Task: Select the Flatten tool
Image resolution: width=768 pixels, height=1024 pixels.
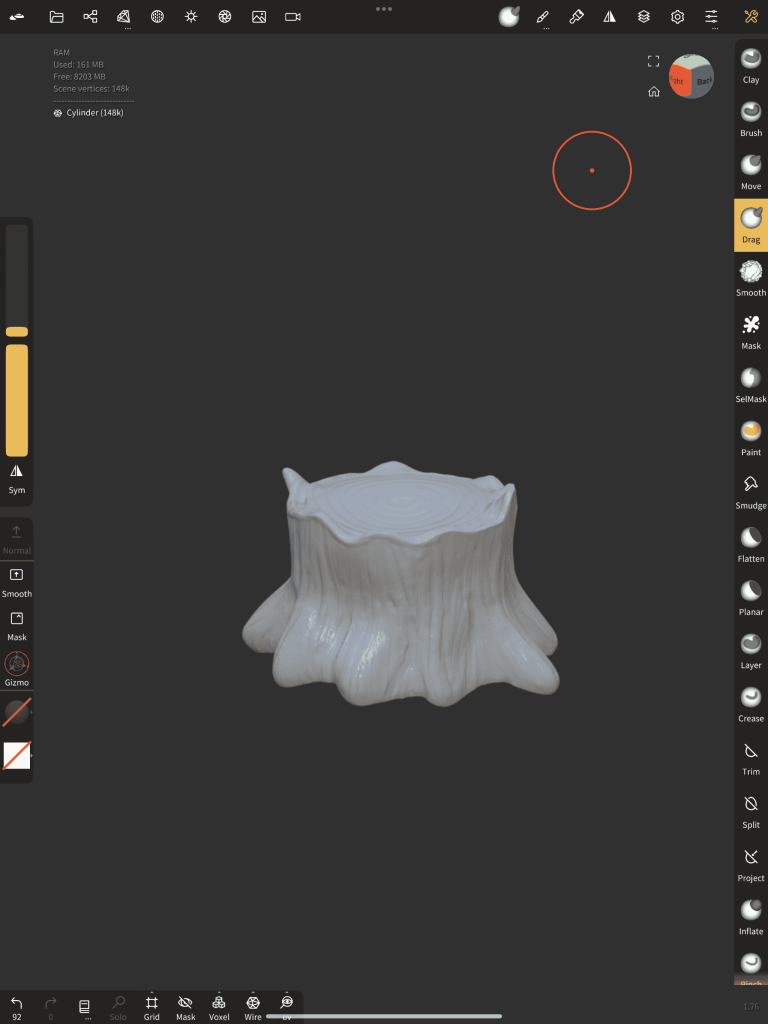Action: (x=750, y=543)
